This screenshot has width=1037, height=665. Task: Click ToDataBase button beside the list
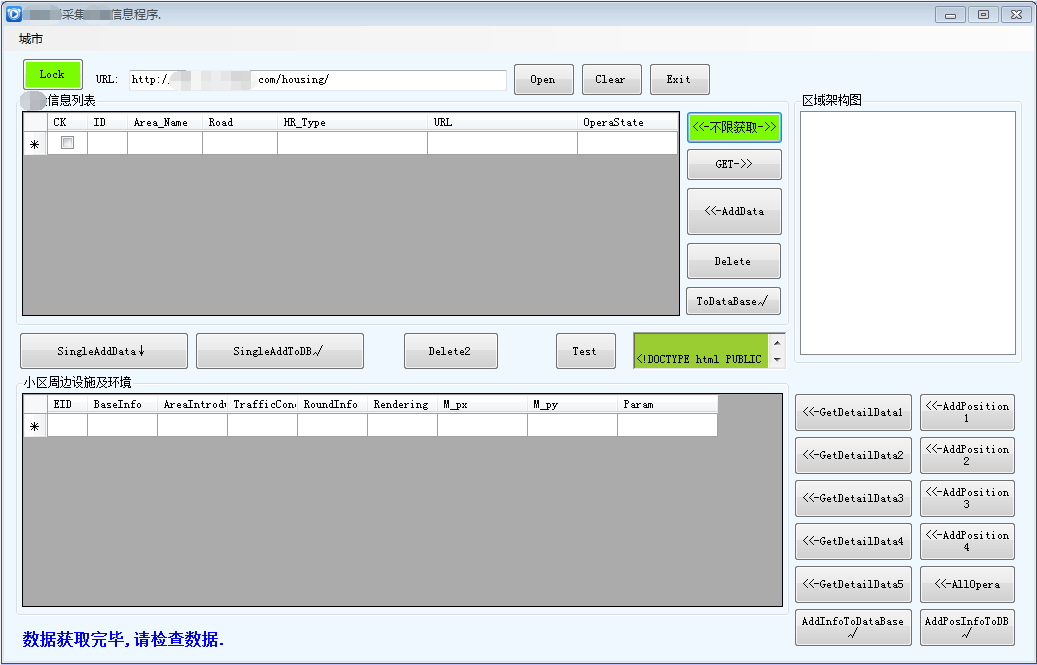(733, 301)
